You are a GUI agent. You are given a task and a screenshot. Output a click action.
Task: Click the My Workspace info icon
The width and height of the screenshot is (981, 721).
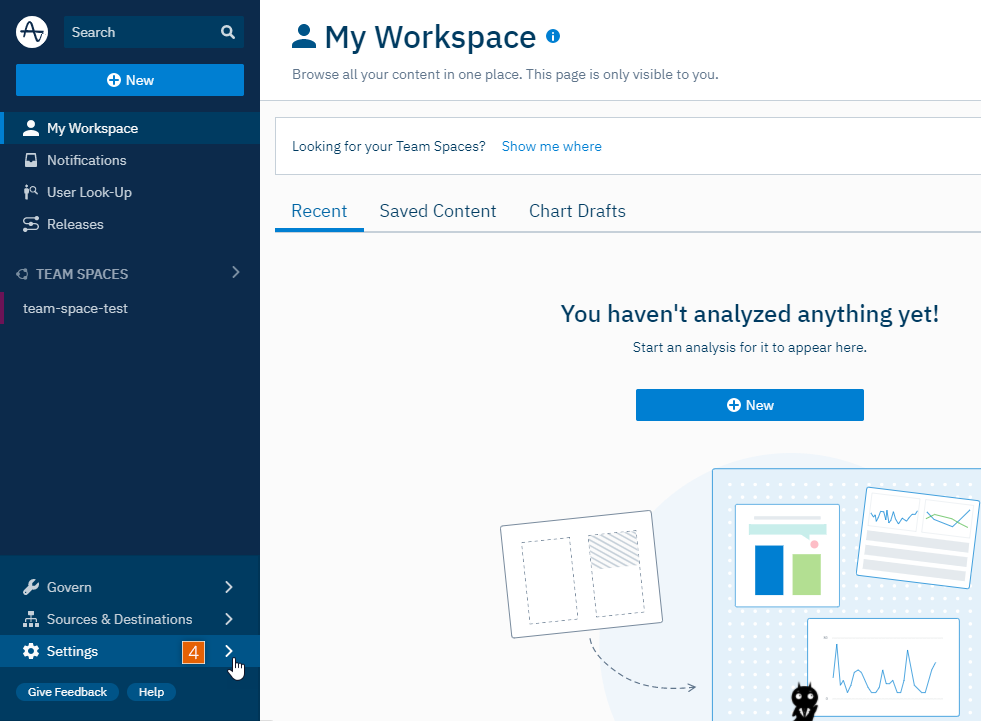pos(553,36)
